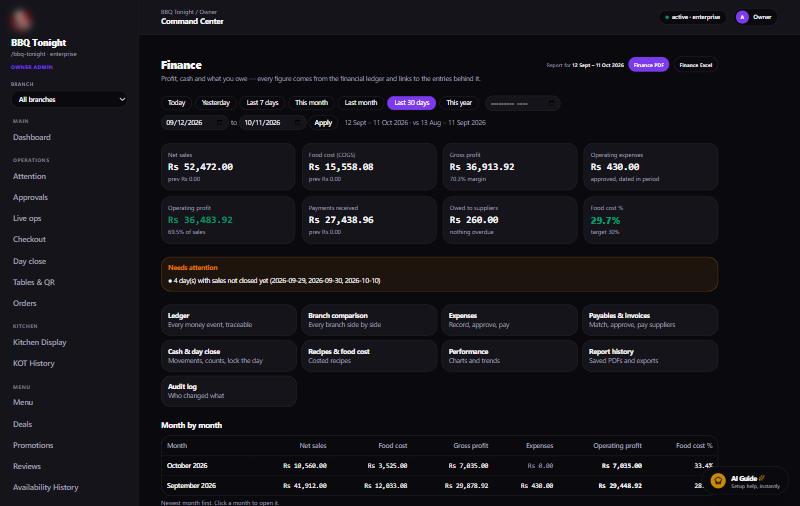Screen dimensions: 800x506
Task: Select the This month tab
Action: click(x=311, y=103)
